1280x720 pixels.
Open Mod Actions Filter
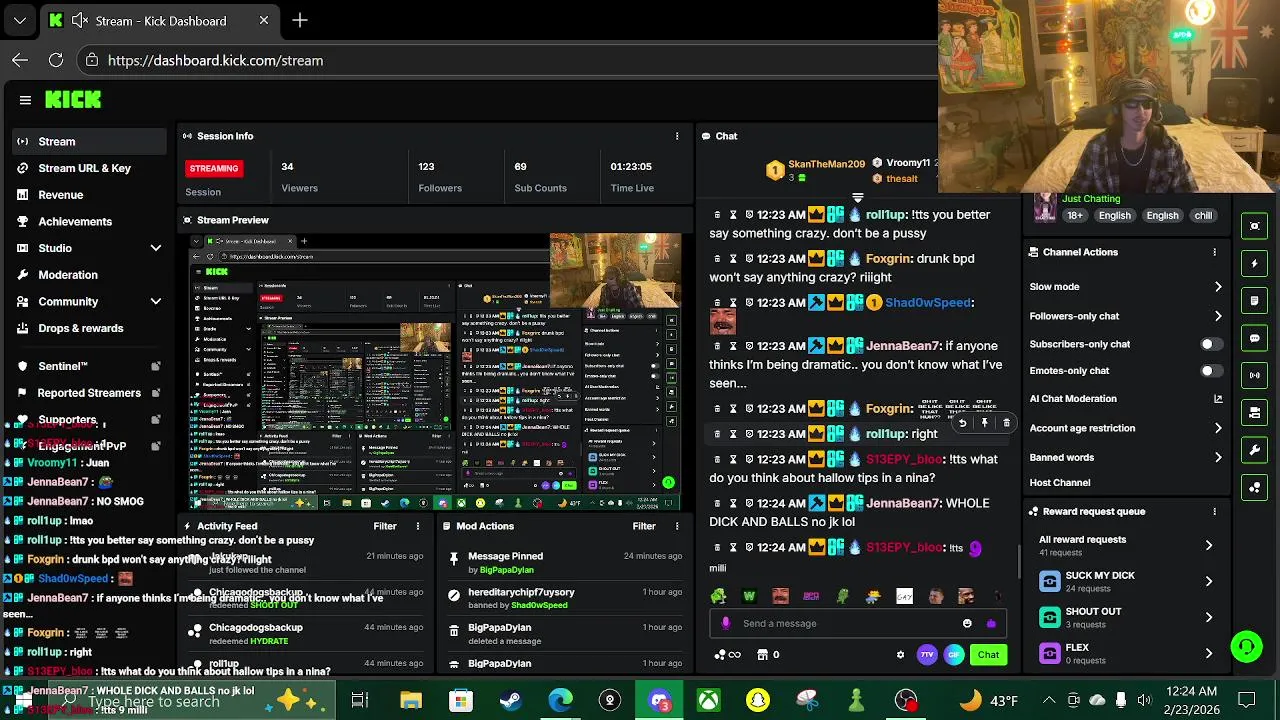pyautogui.click(x=644, y=526)
